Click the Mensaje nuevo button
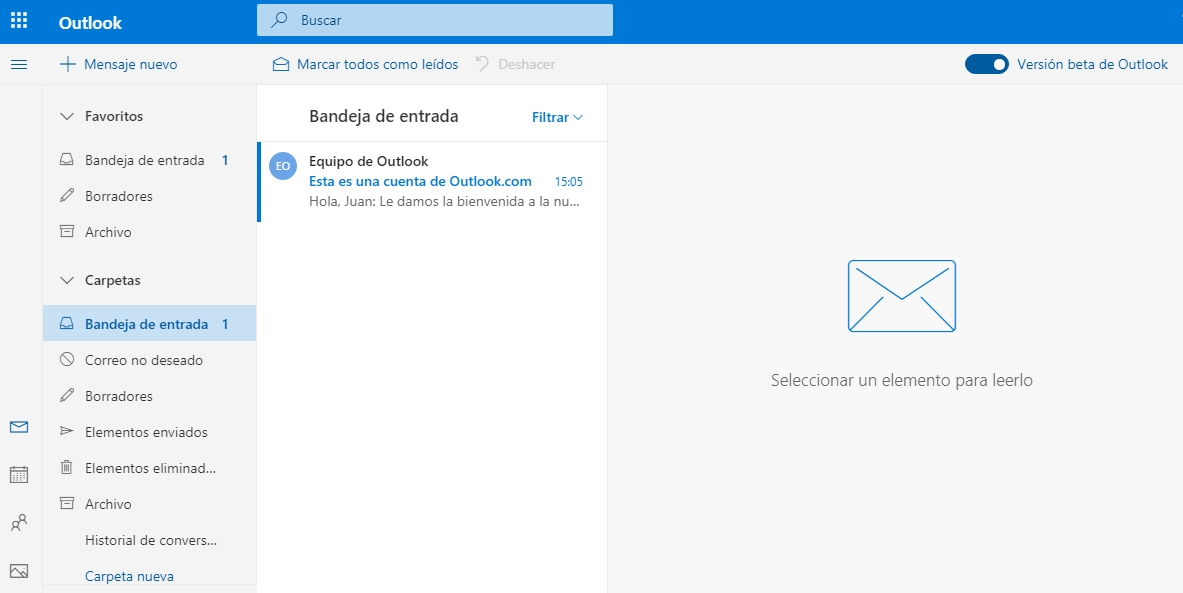Image resolution: width=1183 pixels, height=593 pixels. pos(118,64)
